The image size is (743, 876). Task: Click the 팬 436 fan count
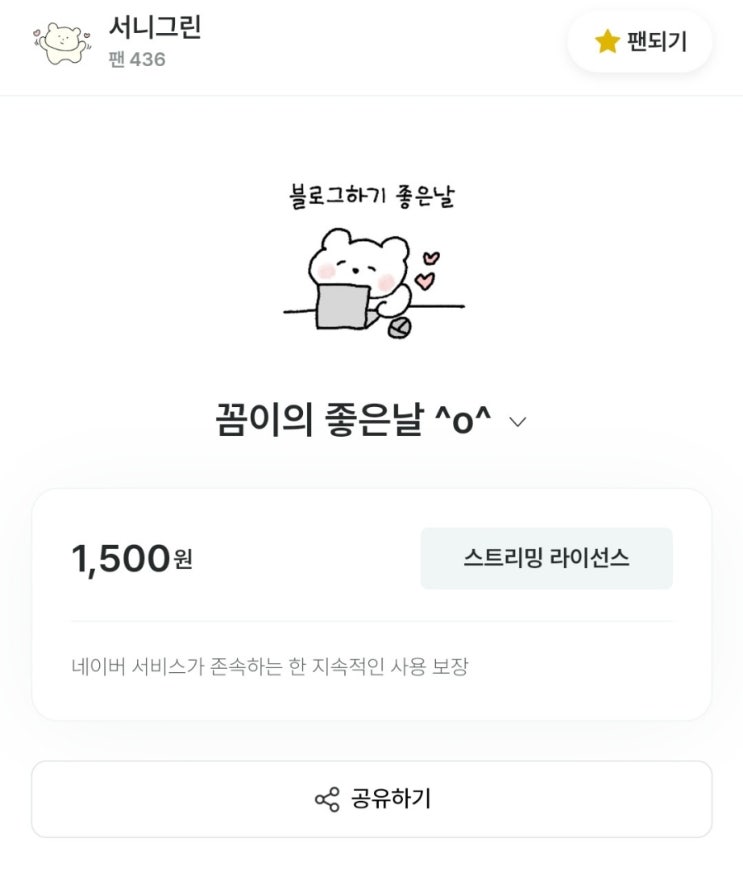point(137,60)
